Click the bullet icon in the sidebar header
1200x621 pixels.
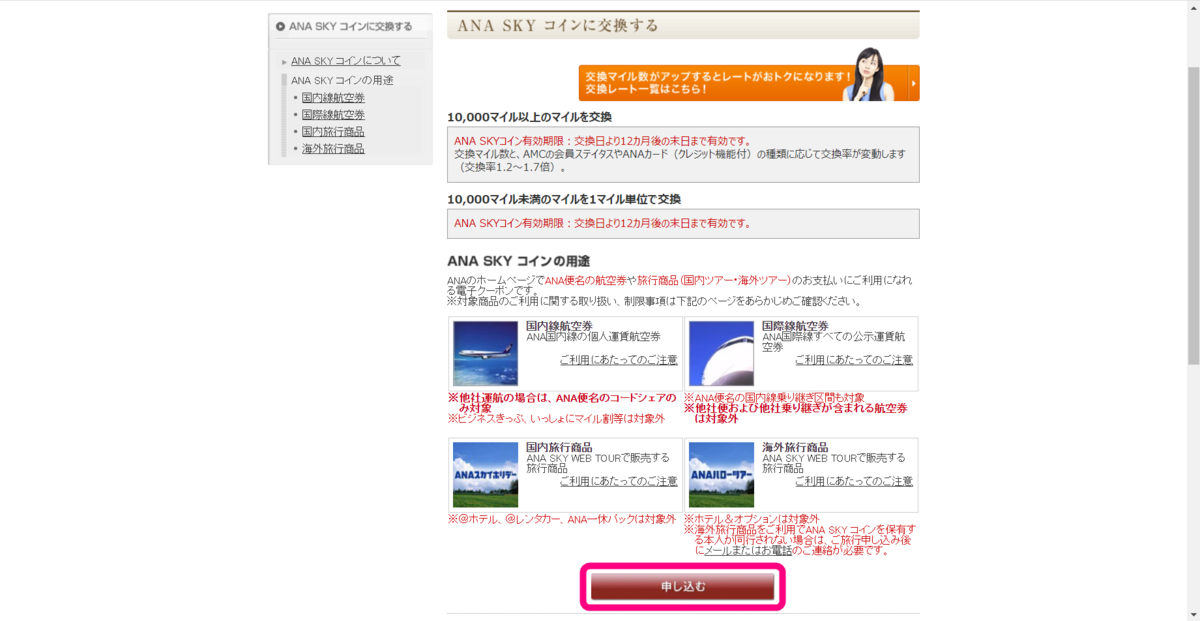(x=280, y=27)
